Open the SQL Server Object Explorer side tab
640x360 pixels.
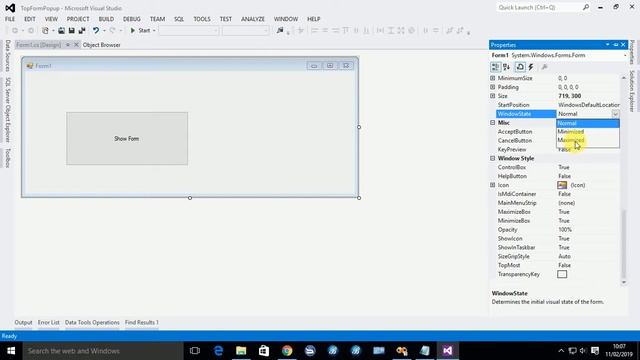click(x=7, y=110)
